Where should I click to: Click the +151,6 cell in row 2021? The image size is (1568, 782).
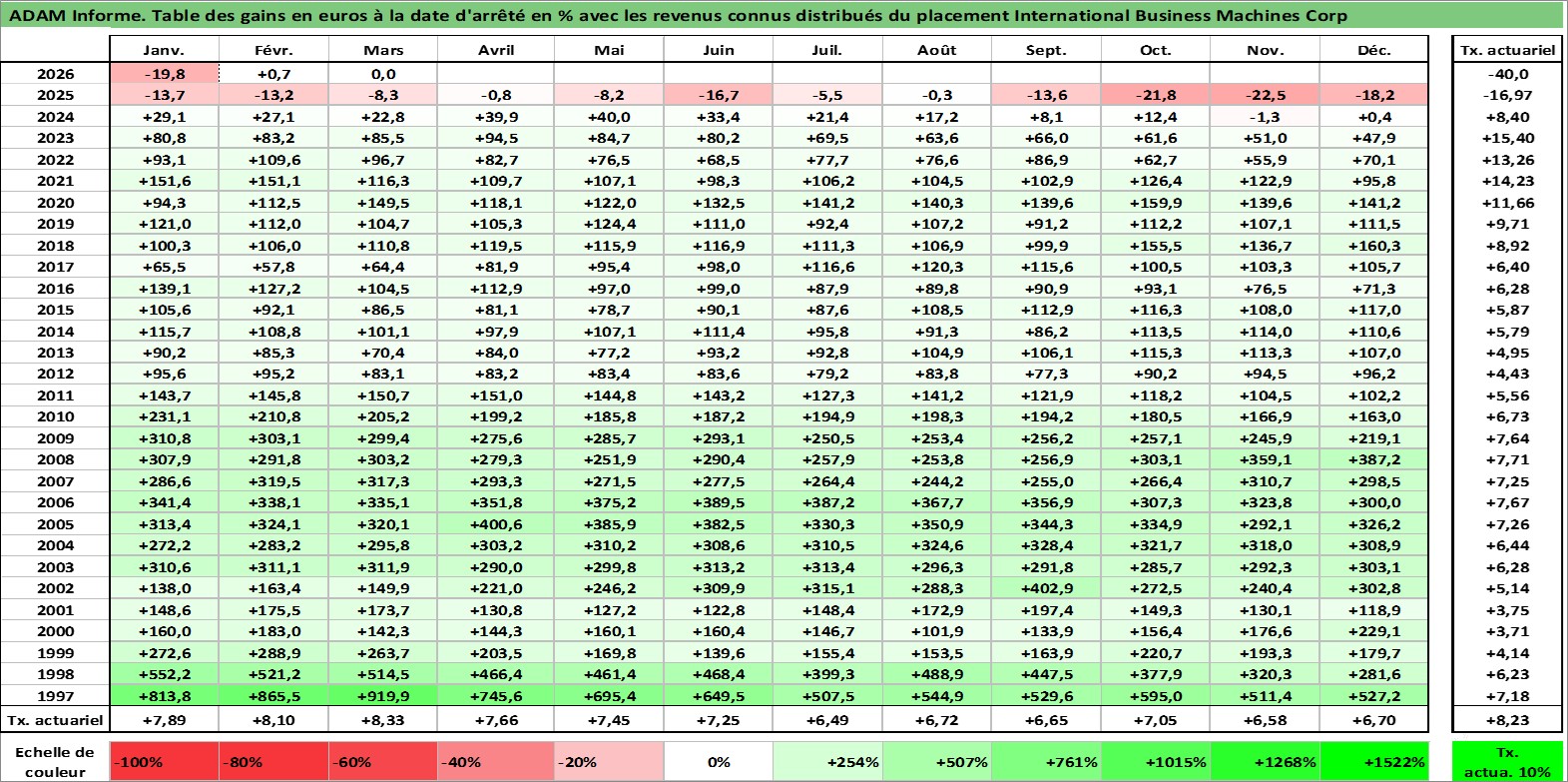coord(164,181)
